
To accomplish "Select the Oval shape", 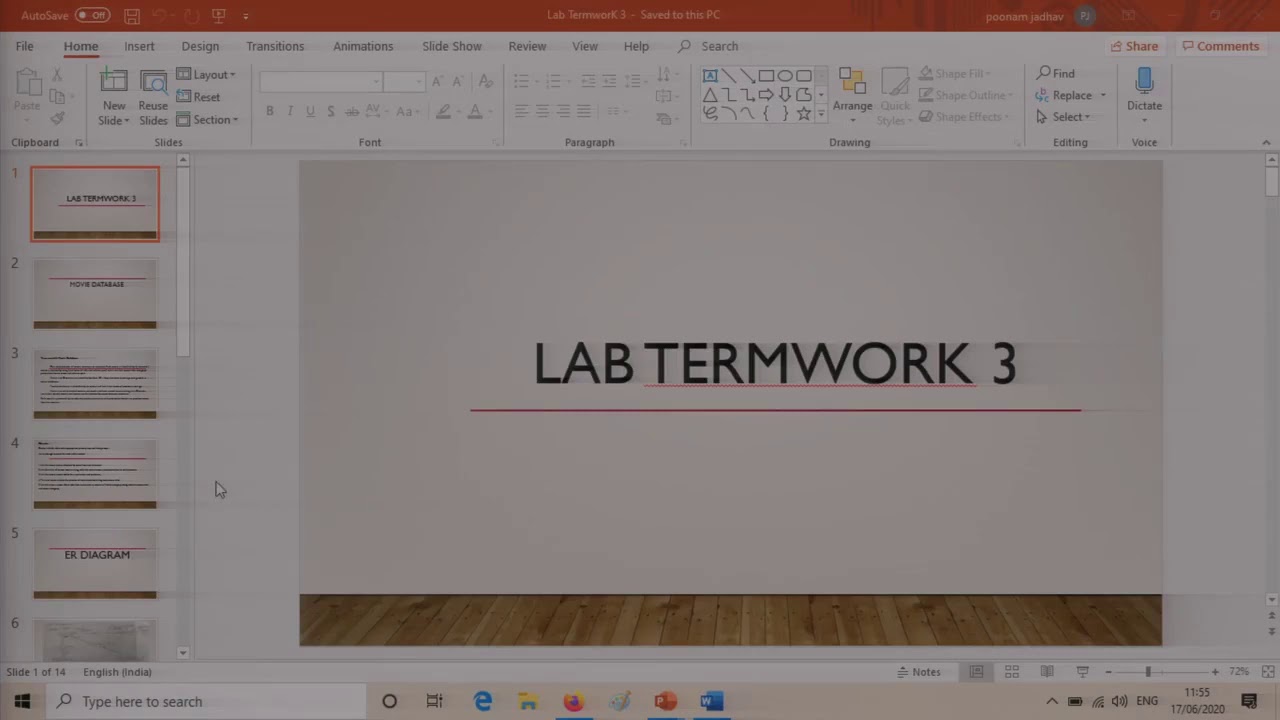I will [x=785, y=76].
